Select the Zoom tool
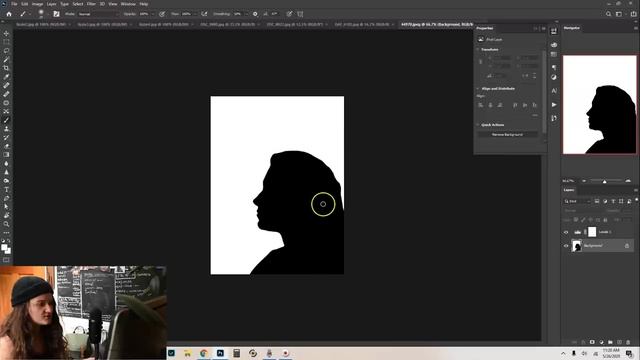This screenshot has height=360, width=640. click(6, 224)
